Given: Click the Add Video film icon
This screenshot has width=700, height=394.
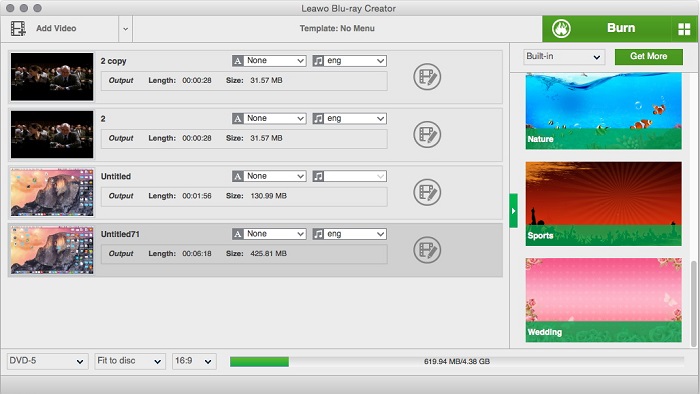Looking at the screenshot, I should coord(18,29).
